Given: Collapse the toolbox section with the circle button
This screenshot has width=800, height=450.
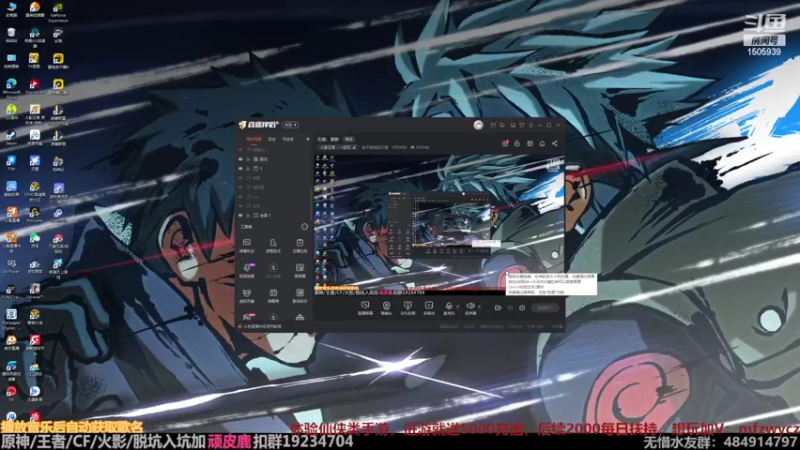Looking at the screenshot, I should coord(305,227).
